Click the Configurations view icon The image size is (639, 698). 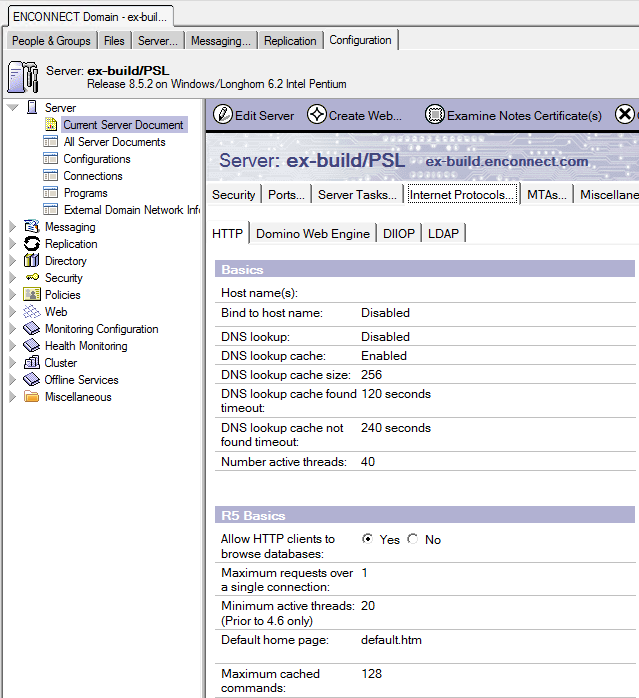tap(50, 158)
